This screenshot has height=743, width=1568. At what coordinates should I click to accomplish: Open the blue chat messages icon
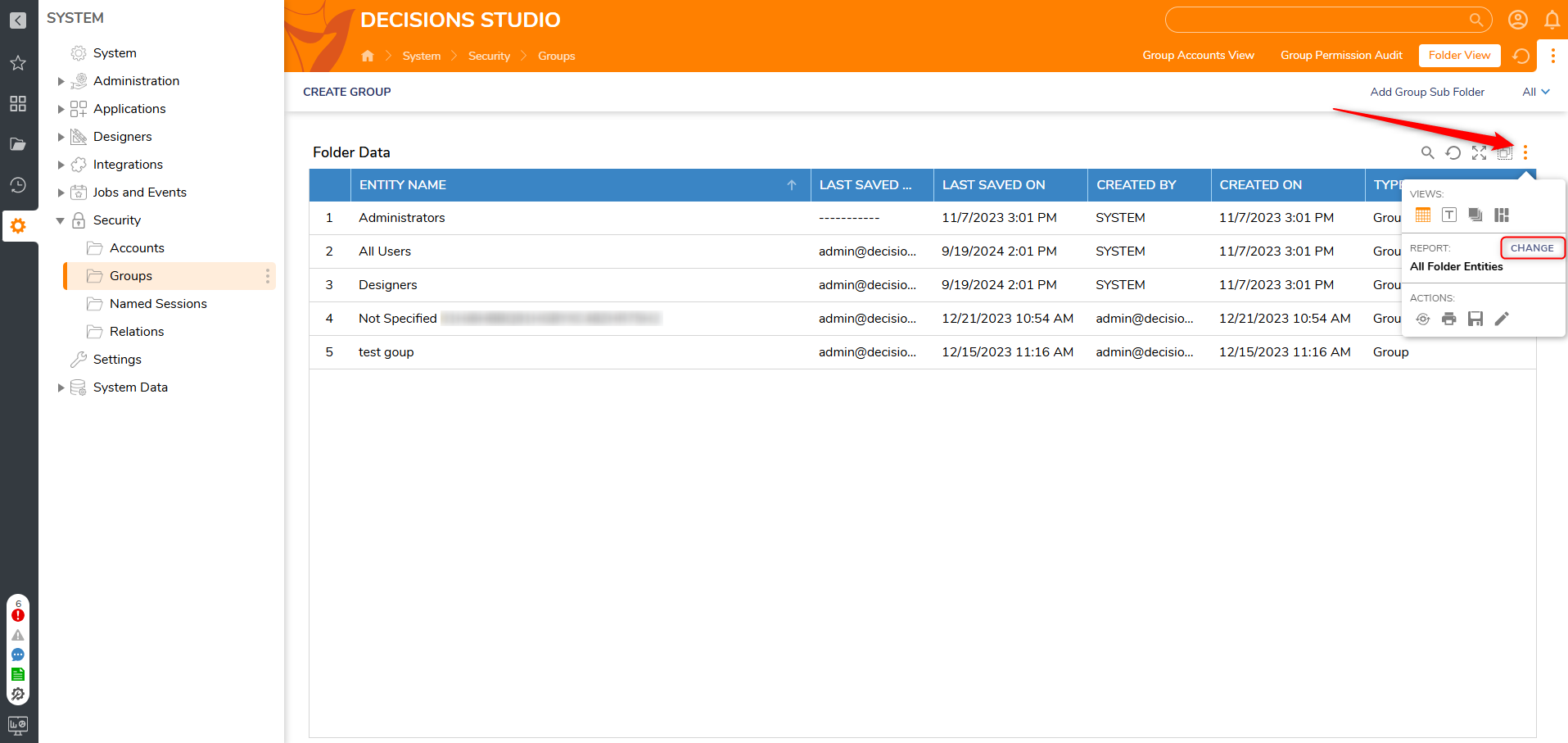tap(18, 655)
